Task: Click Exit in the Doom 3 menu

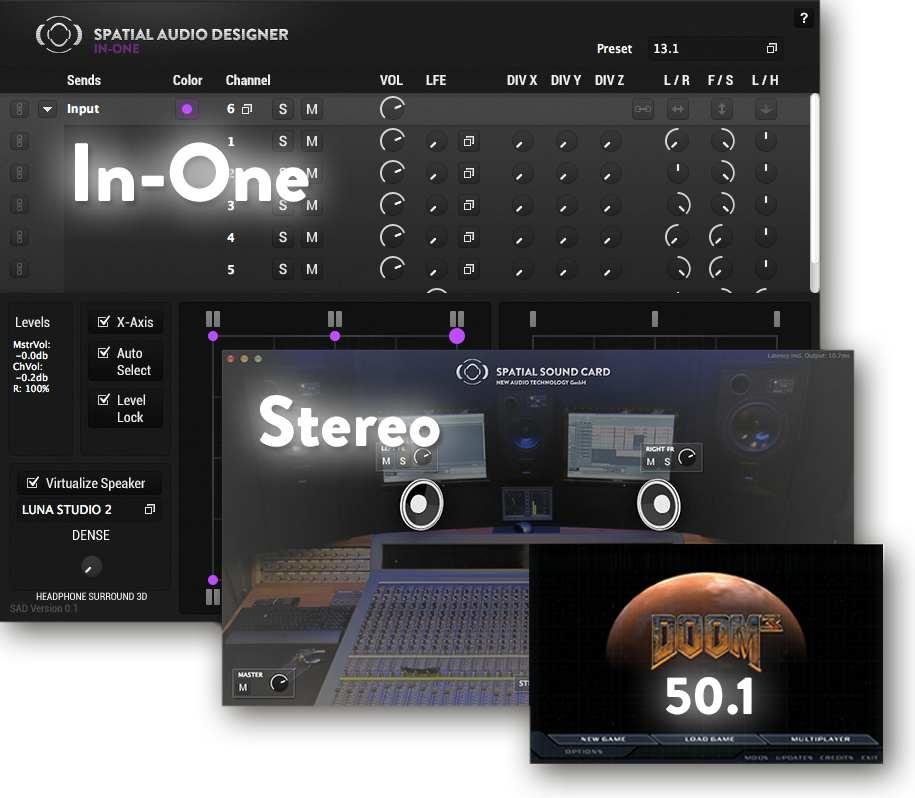Action: coord(869,758)
